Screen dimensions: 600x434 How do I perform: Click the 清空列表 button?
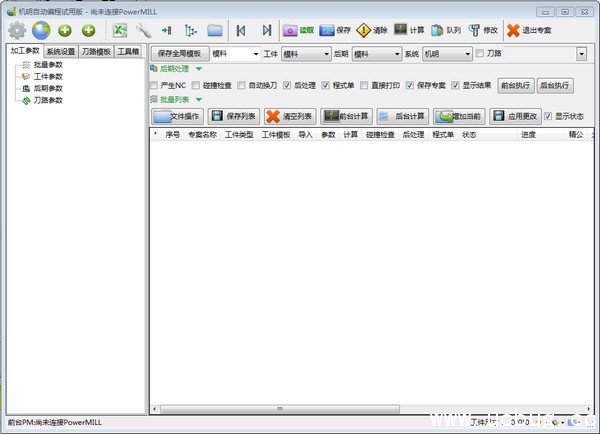coord(288,116)
